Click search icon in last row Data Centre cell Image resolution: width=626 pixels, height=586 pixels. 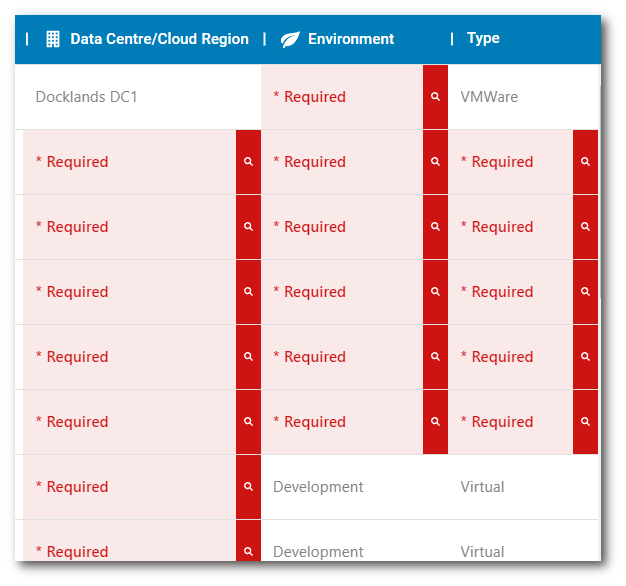tap(248, 550)
